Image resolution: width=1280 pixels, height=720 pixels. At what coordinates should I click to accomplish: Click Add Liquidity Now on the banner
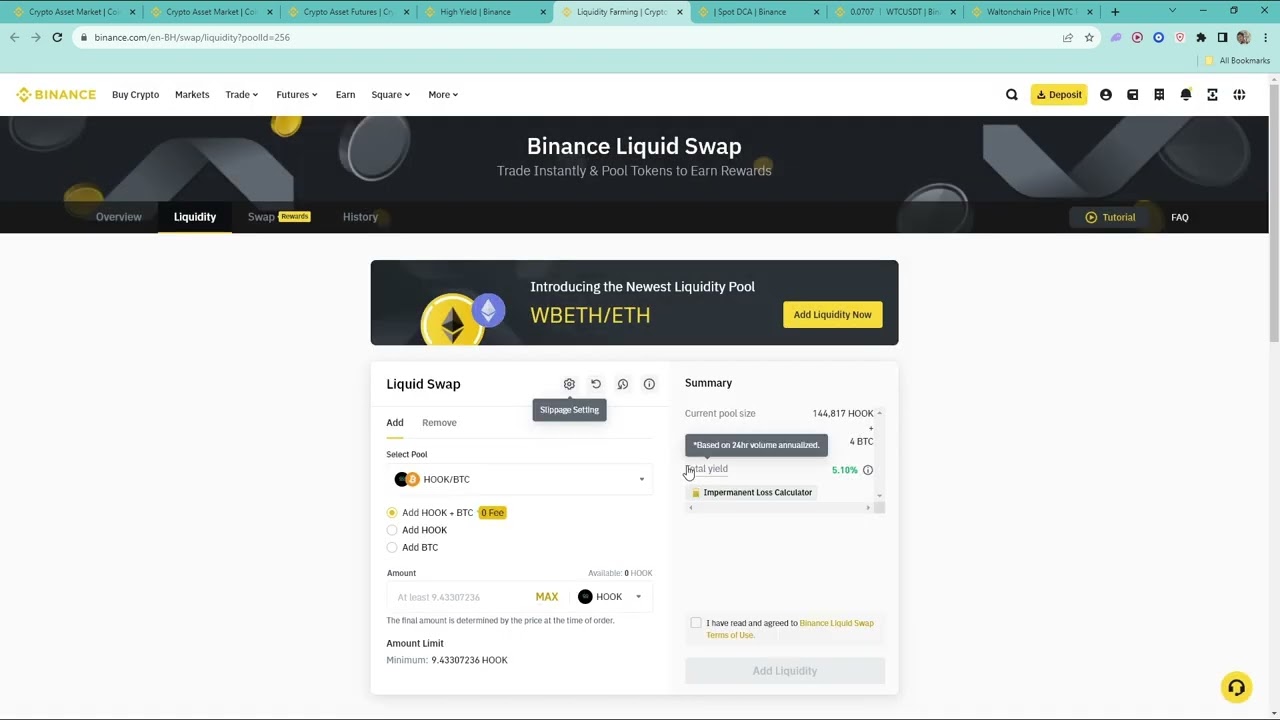[833, 315]
